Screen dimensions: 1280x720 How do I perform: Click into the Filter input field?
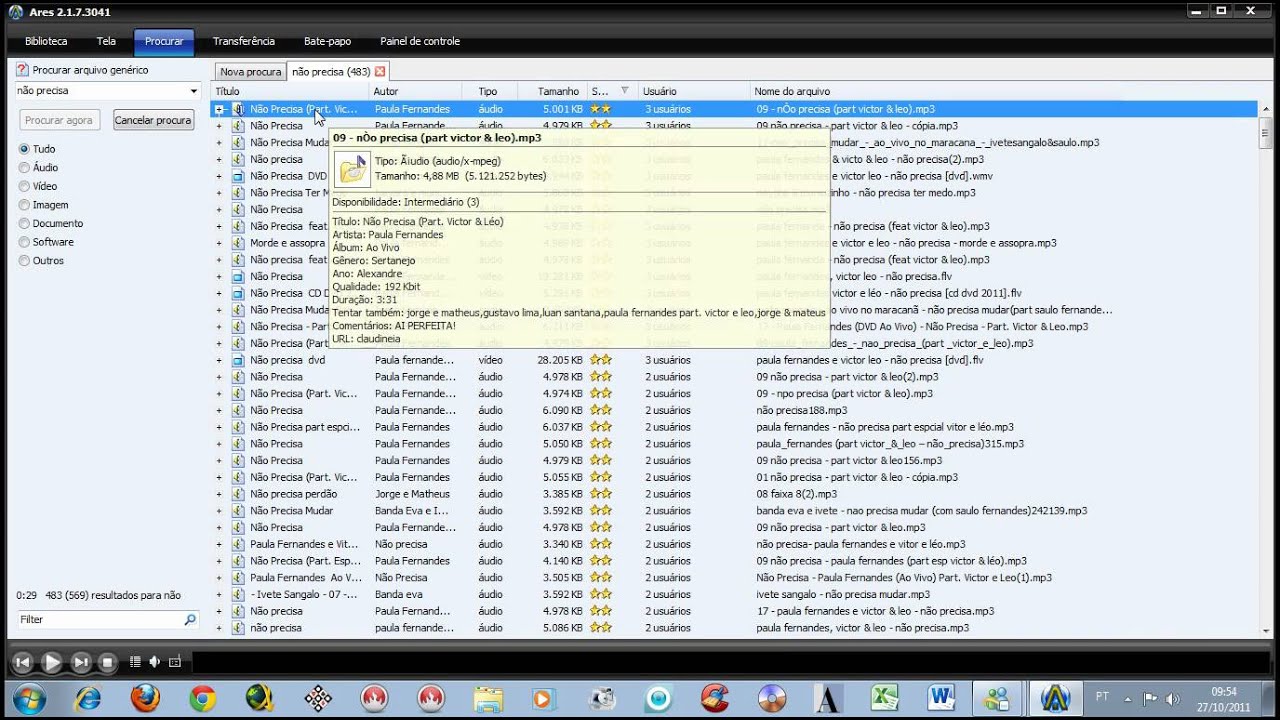pyautogui.click(x=100, y=620)
